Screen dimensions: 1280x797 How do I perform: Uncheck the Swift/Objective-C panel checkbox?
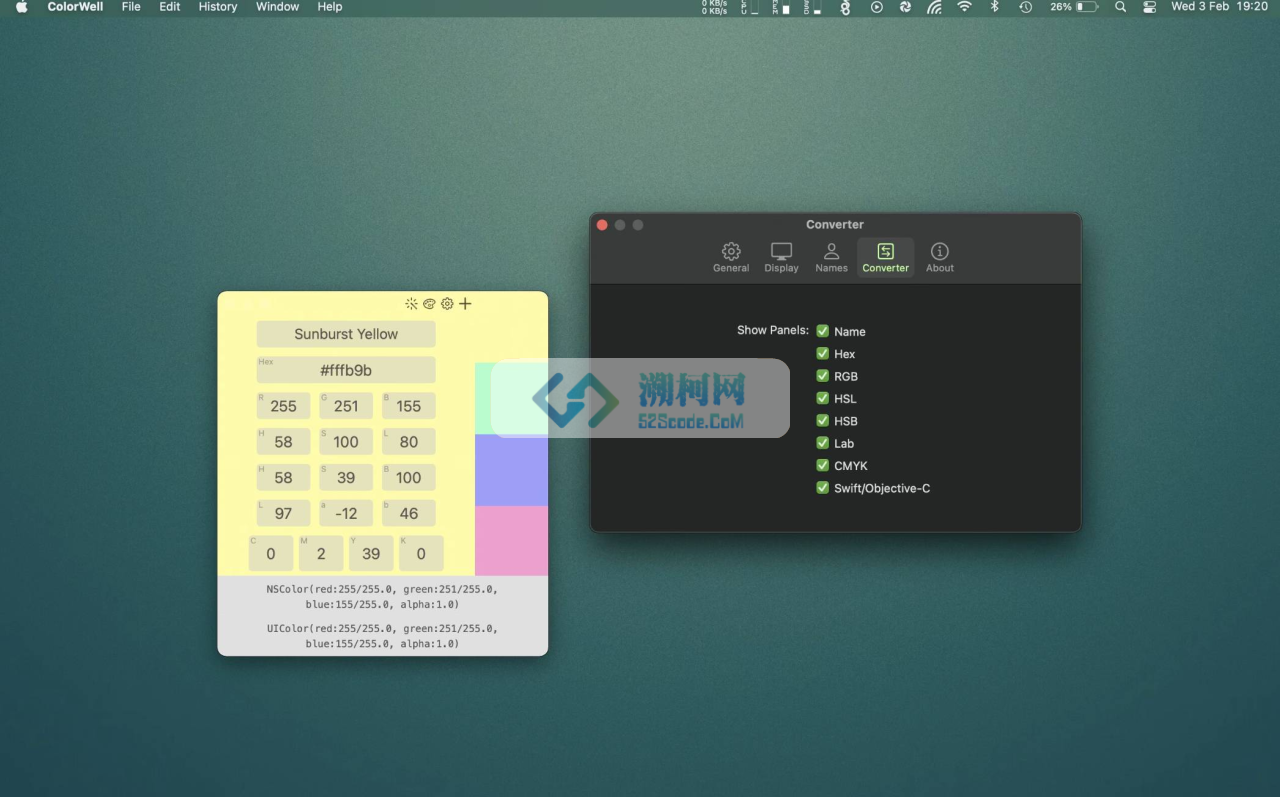(823, 488)
